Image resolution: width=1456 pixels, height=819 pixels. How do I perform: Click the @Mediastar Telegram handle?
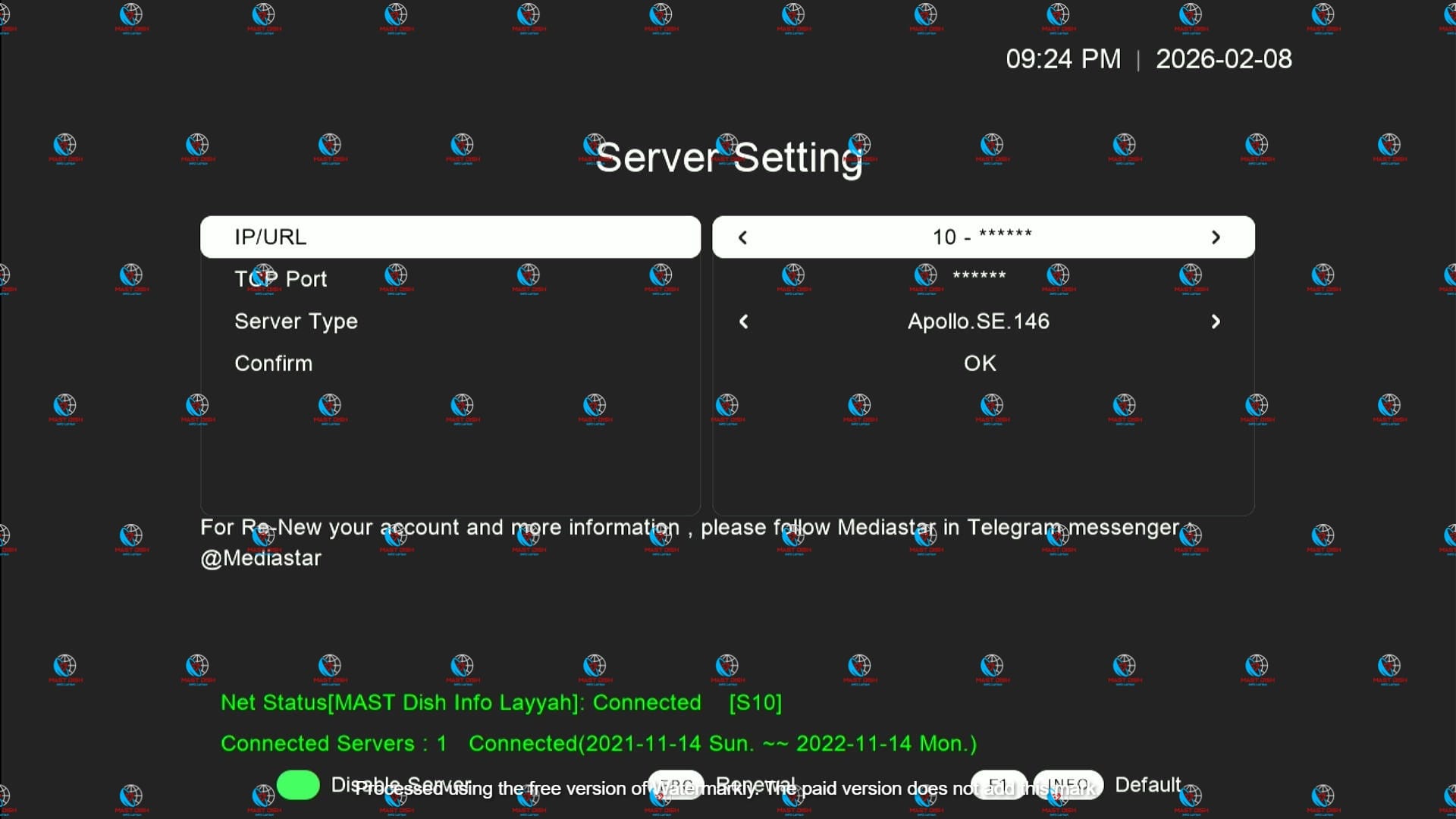261,558
